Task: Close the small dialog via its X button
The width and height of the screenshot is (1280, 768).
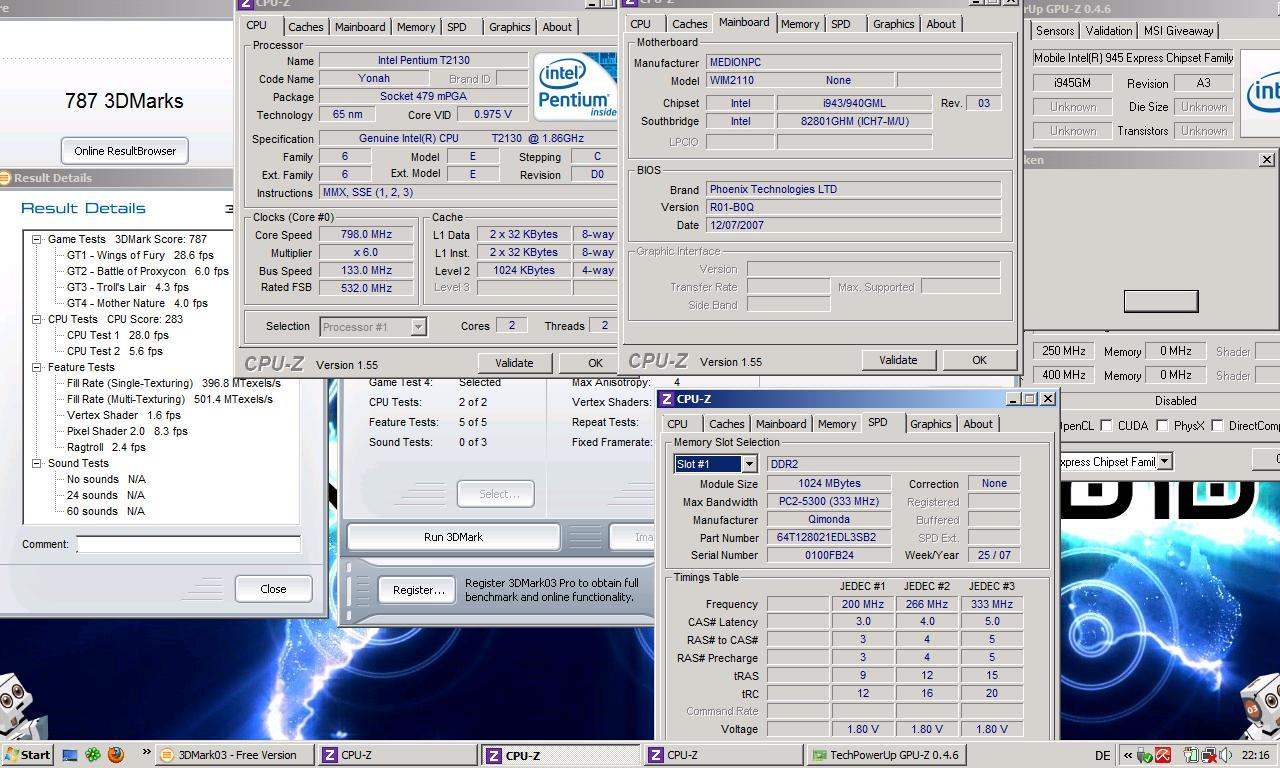Action: [1266, 159]
